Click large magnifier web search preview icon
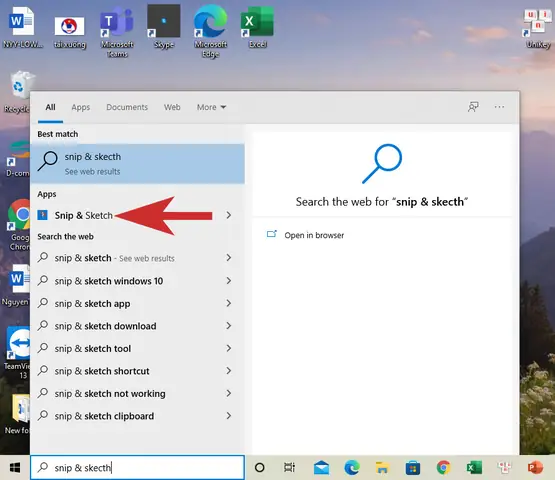 [382, 164]
